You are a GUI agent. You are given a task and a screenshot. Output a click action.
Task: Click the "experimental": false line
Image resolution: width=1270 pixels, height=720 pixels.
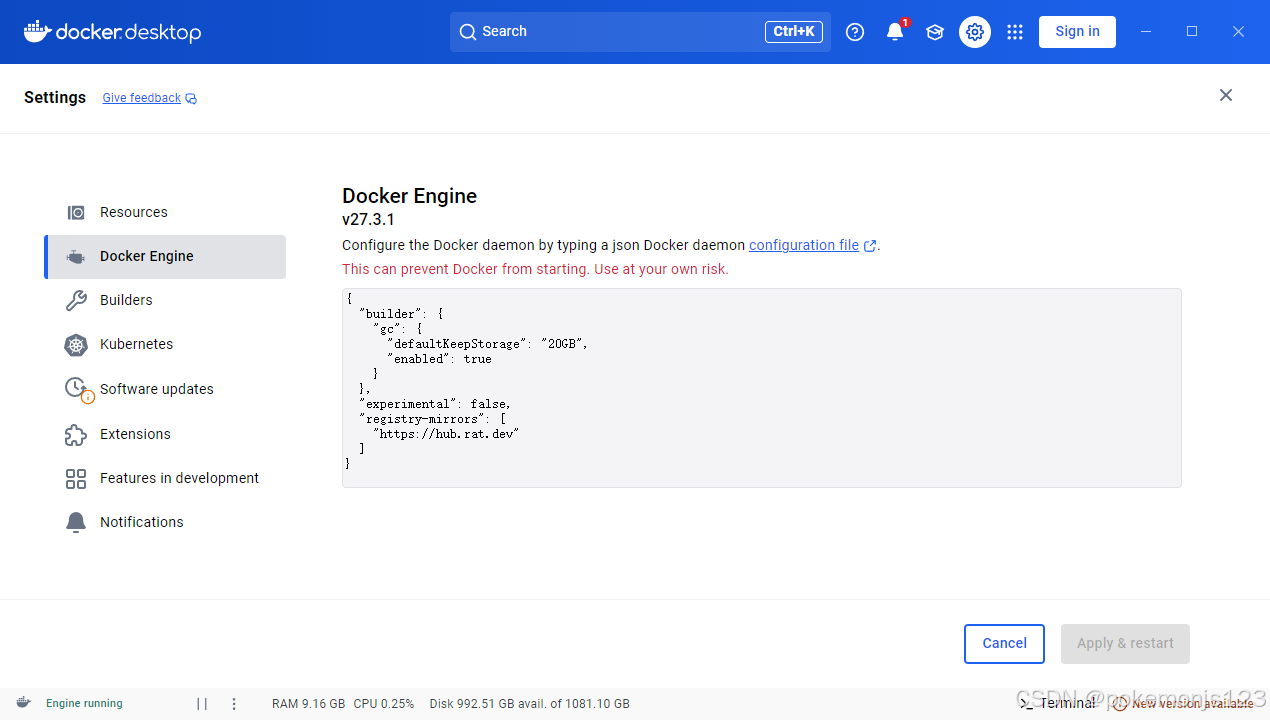[x=435, y=404]
